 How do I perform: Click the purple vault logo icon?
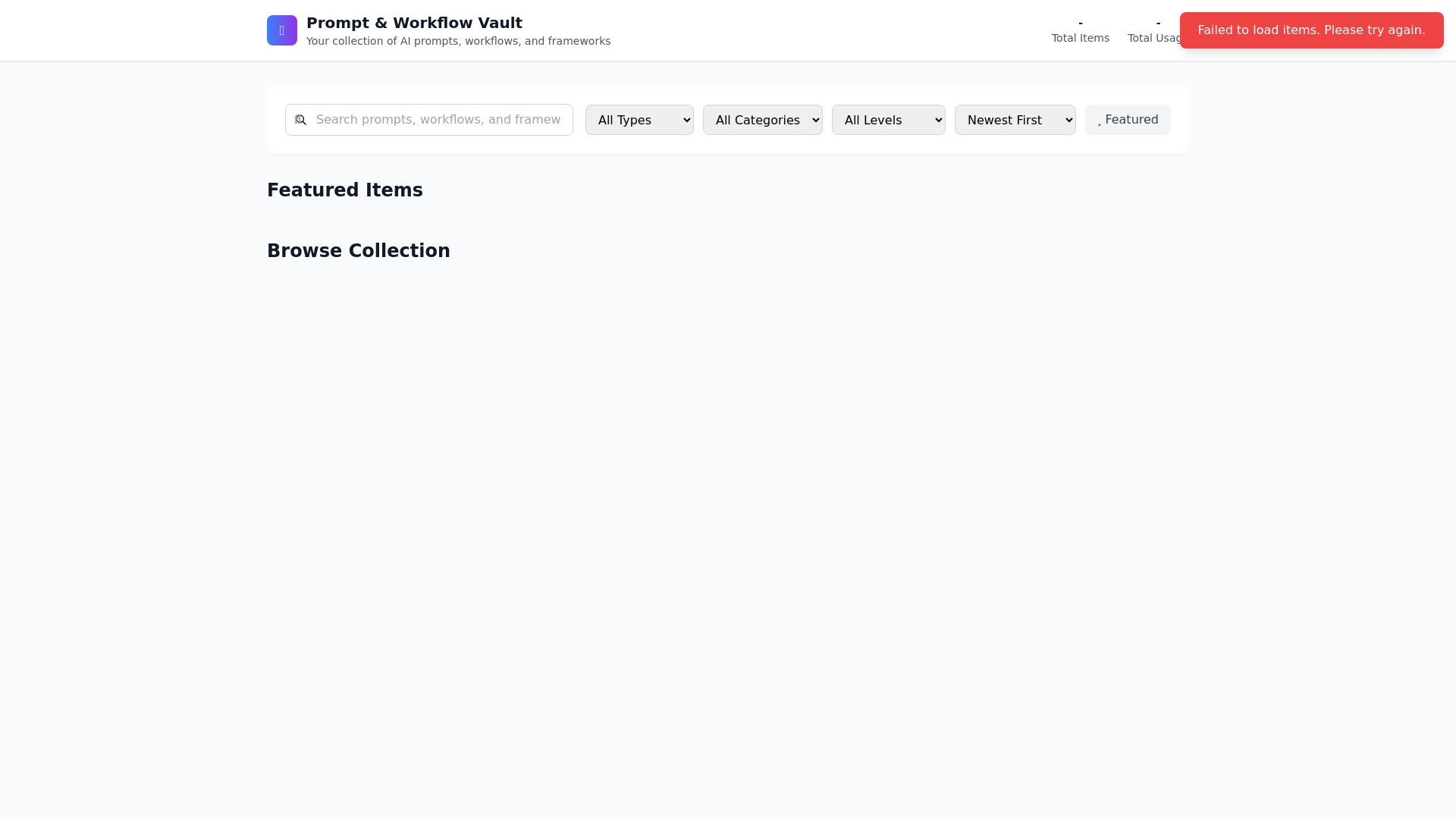point(282,30)
